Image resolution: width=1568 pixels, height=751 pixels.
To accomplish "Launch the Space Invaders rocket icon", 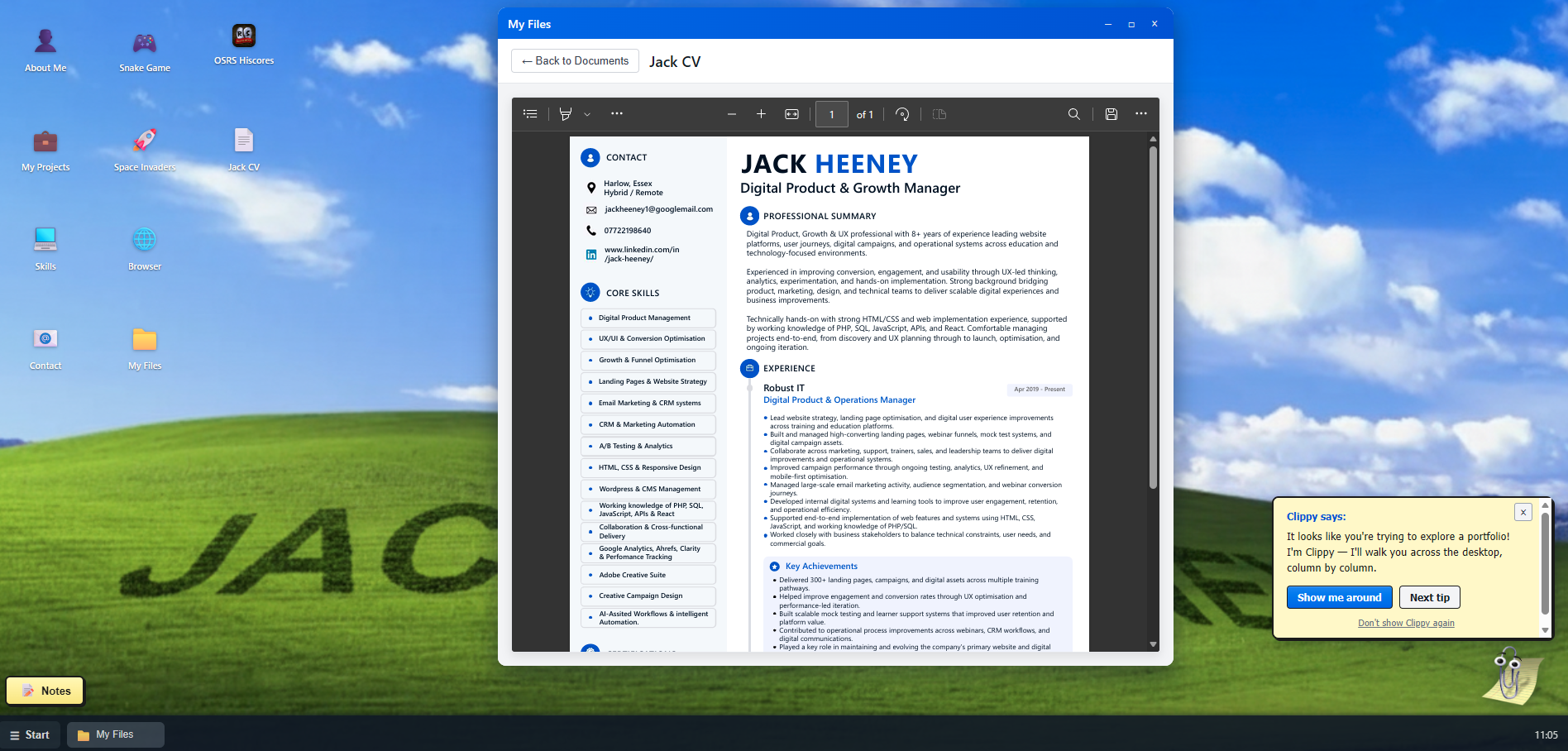I will click(145, 150).
